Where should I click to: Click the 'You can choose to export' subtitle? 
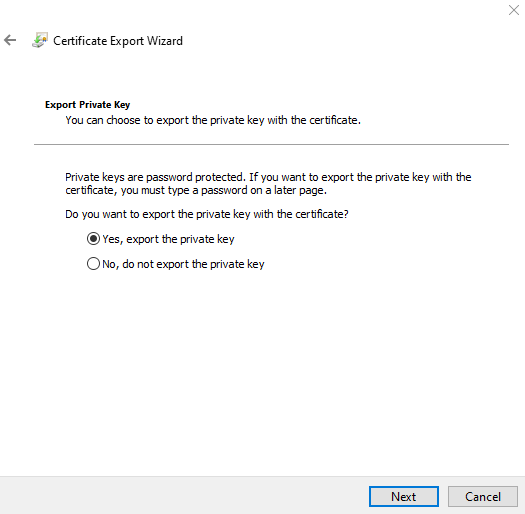point(213,120)
